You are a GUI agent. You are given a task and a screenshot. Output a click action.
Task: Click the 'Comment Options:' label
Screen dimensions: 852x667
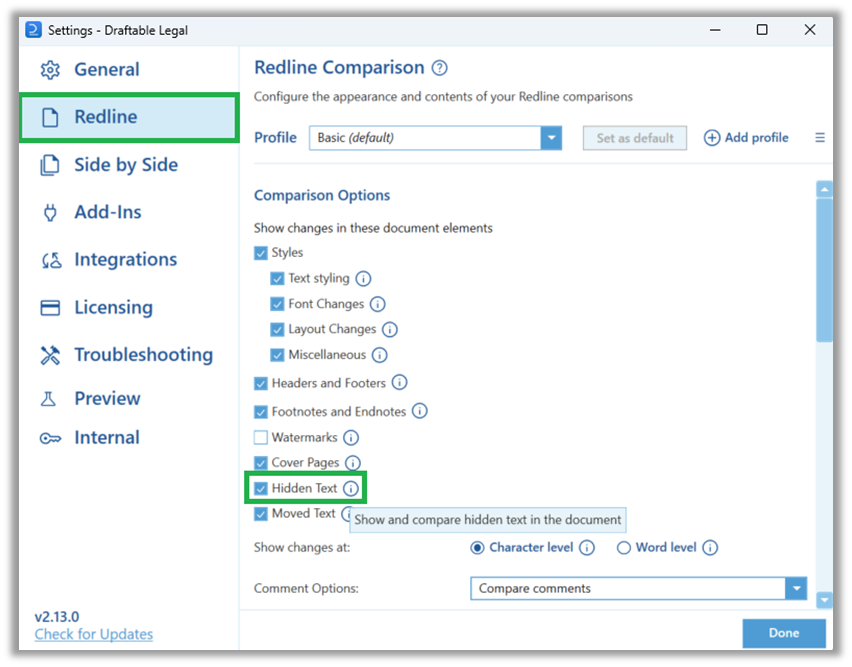pos(306,588)
